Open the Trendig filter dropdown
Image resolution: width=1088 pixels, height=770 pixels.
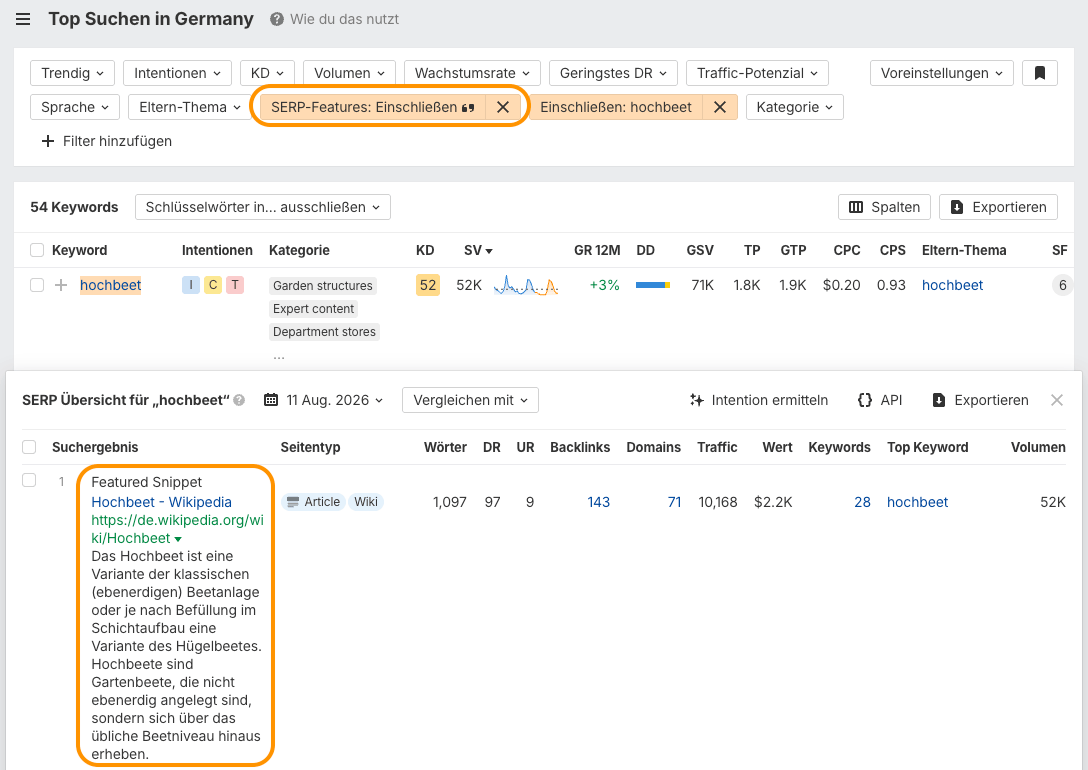point(72,73)
